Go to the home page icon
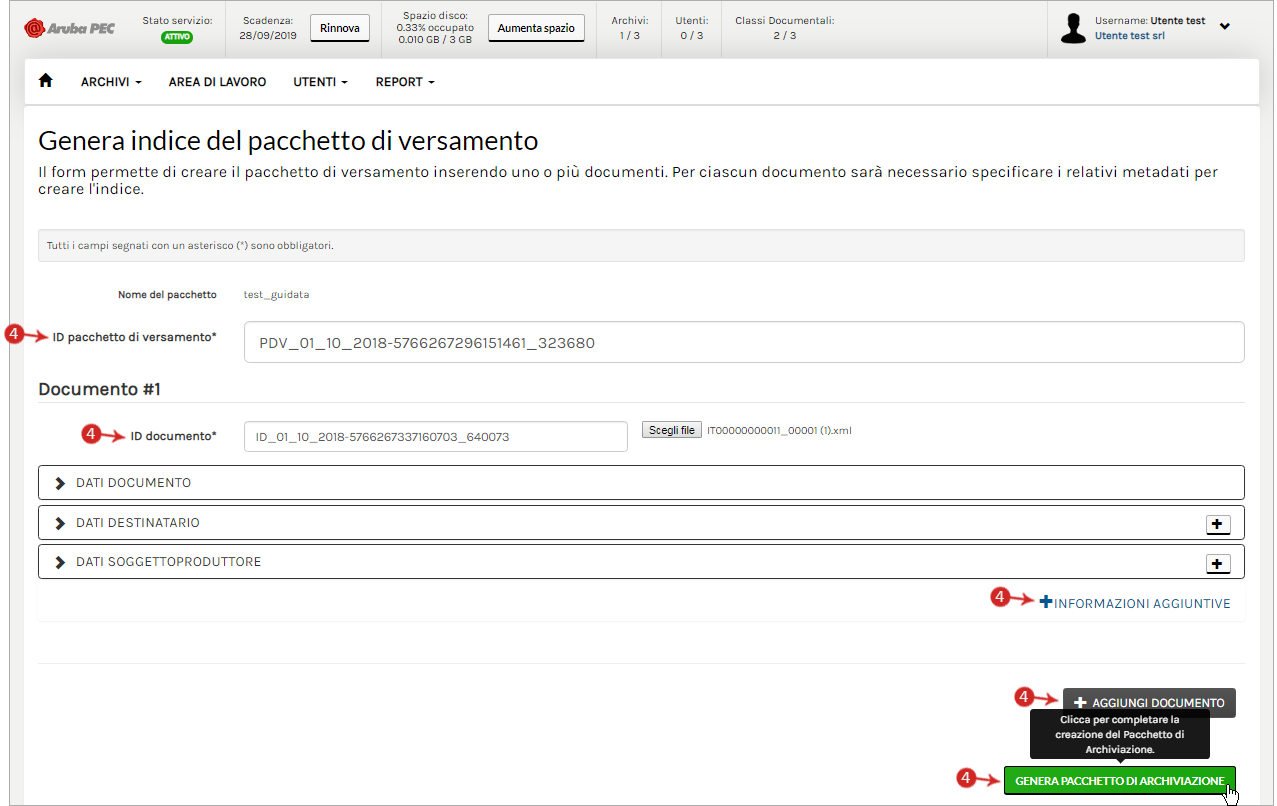Image resolution: width=1277 pixels, height=806 pixels. click(x=45, y=81)
